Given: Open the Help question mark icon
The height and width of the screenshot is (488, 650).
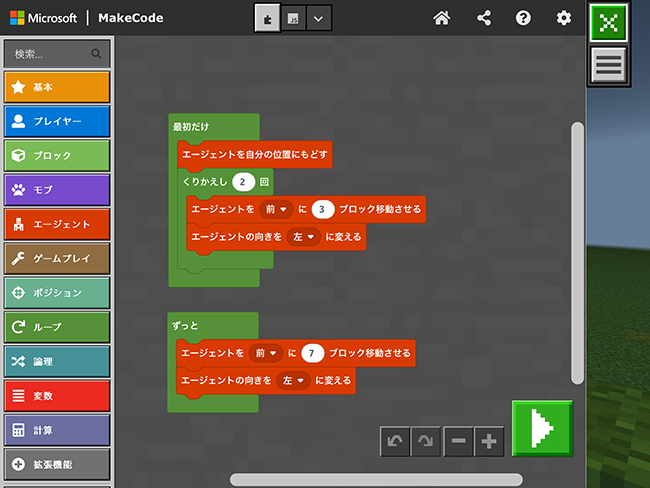Looking at the screenshot, I should [523, 18].
